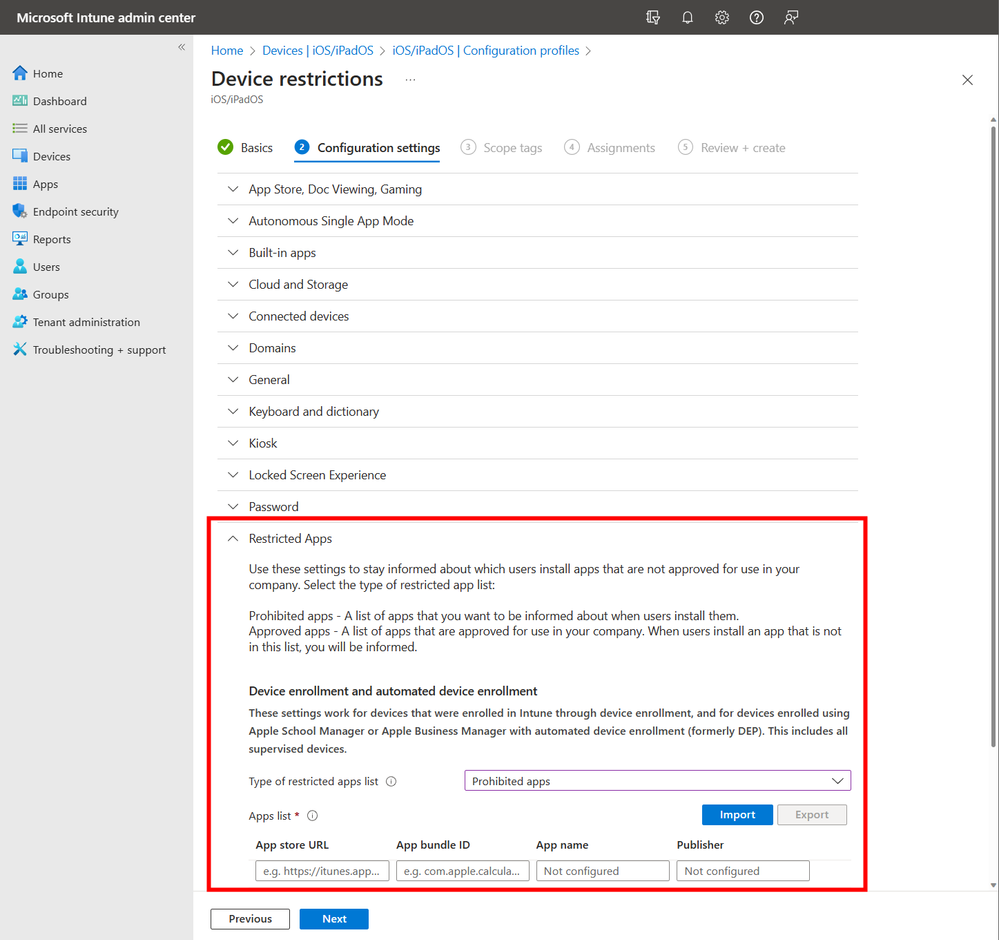Open Reports from the sidebar

52,239
